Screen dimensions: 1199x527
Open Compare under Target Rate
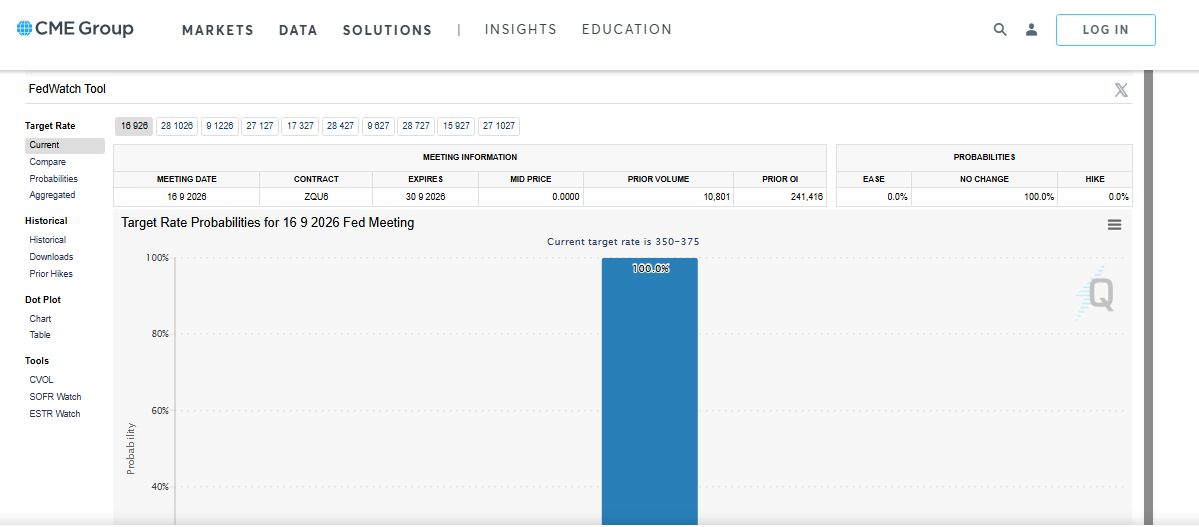coord(47,162)
